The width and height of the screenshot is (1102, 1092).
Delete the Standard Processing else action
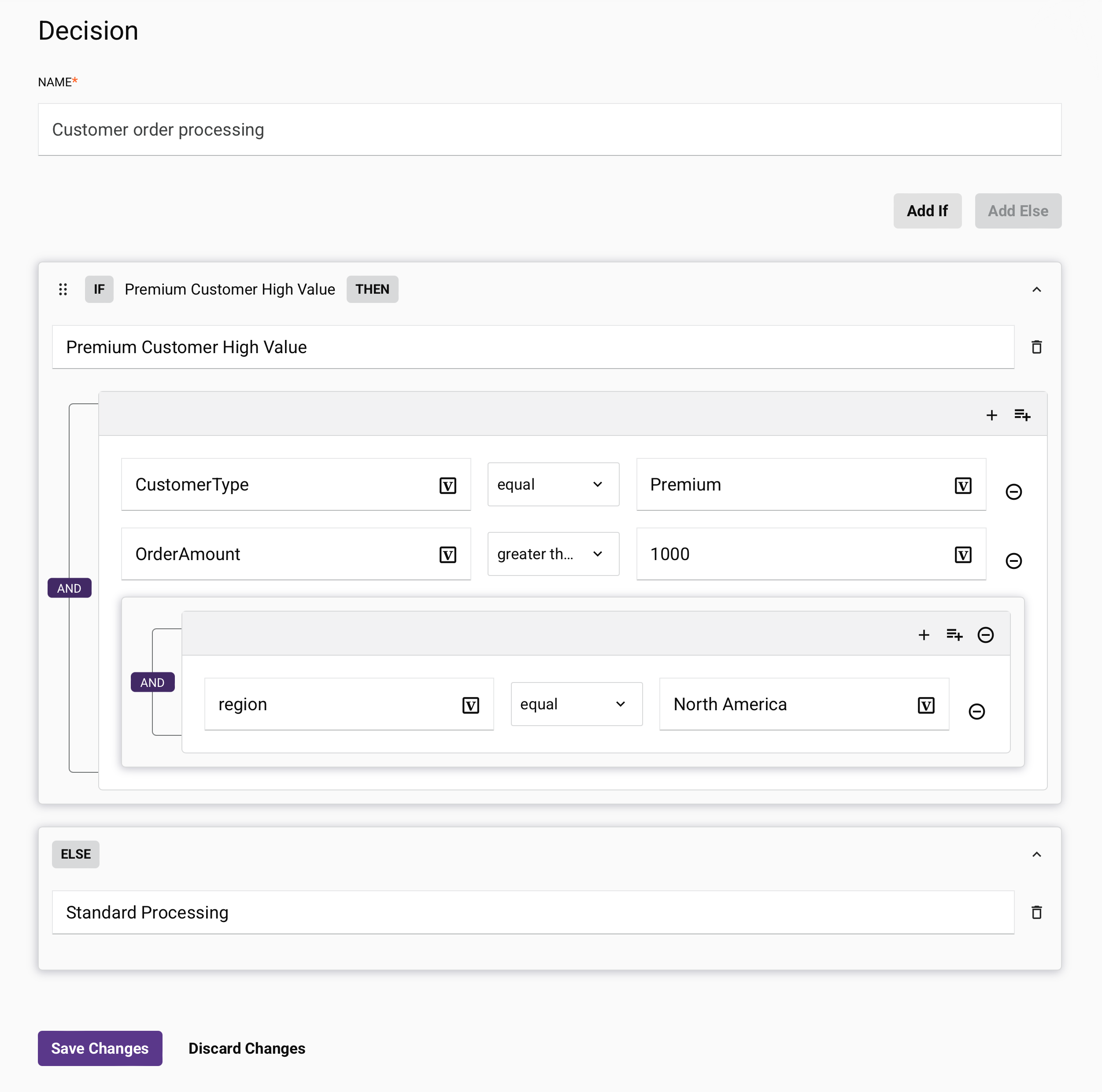tap(1037, 912)
